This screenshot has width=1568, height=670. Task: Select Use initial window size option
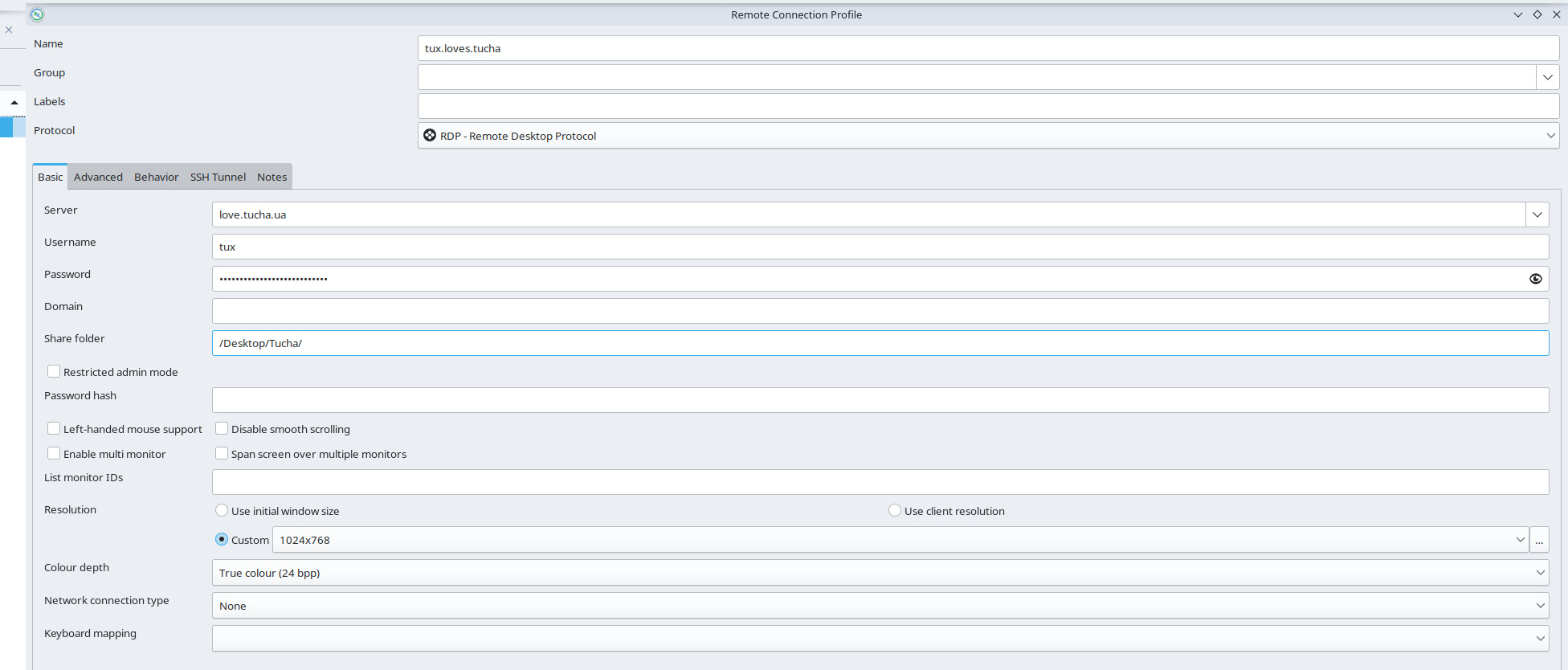click(x=222, y=511)
